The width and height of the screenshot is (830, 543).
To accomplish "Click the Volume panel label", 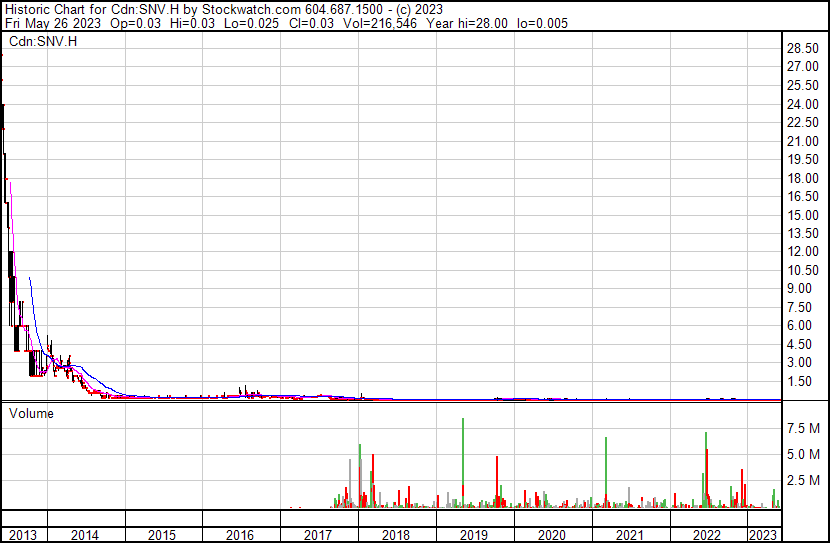I will tap(32, 413).
